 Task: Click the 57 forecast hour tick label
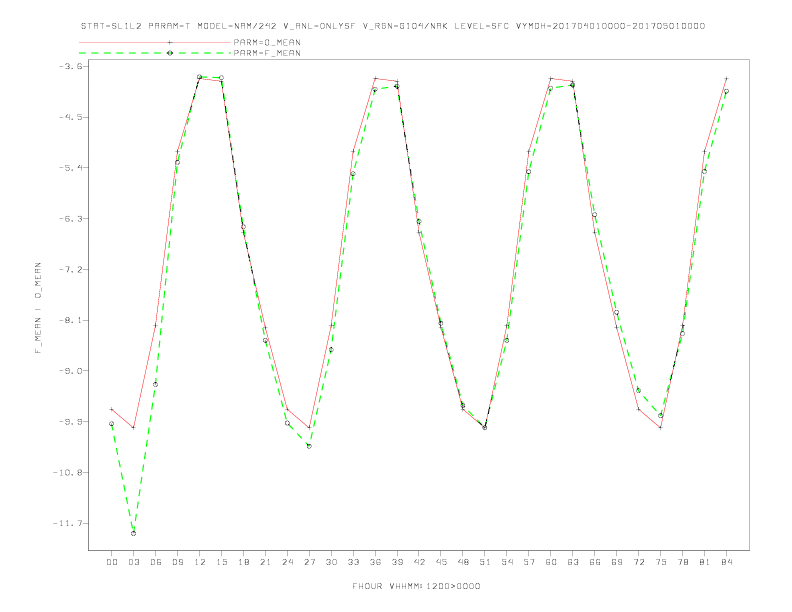coord(529,562)
